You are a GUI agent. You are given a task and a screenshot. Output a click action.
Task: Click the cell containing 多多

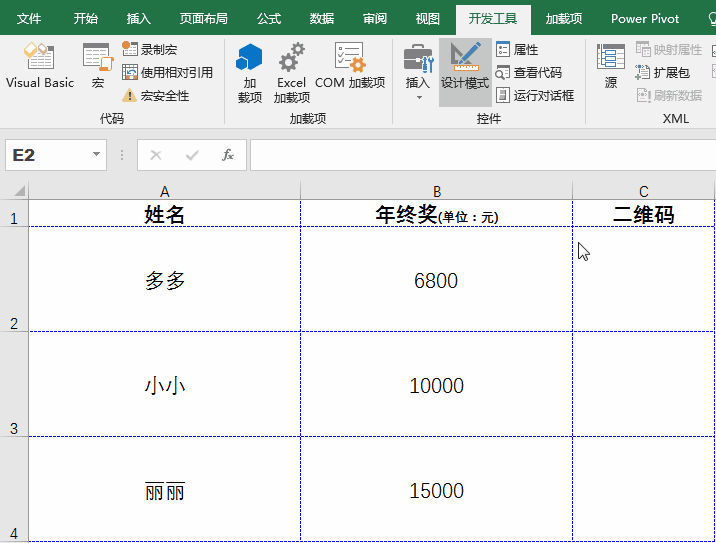(x=164, y=279)
